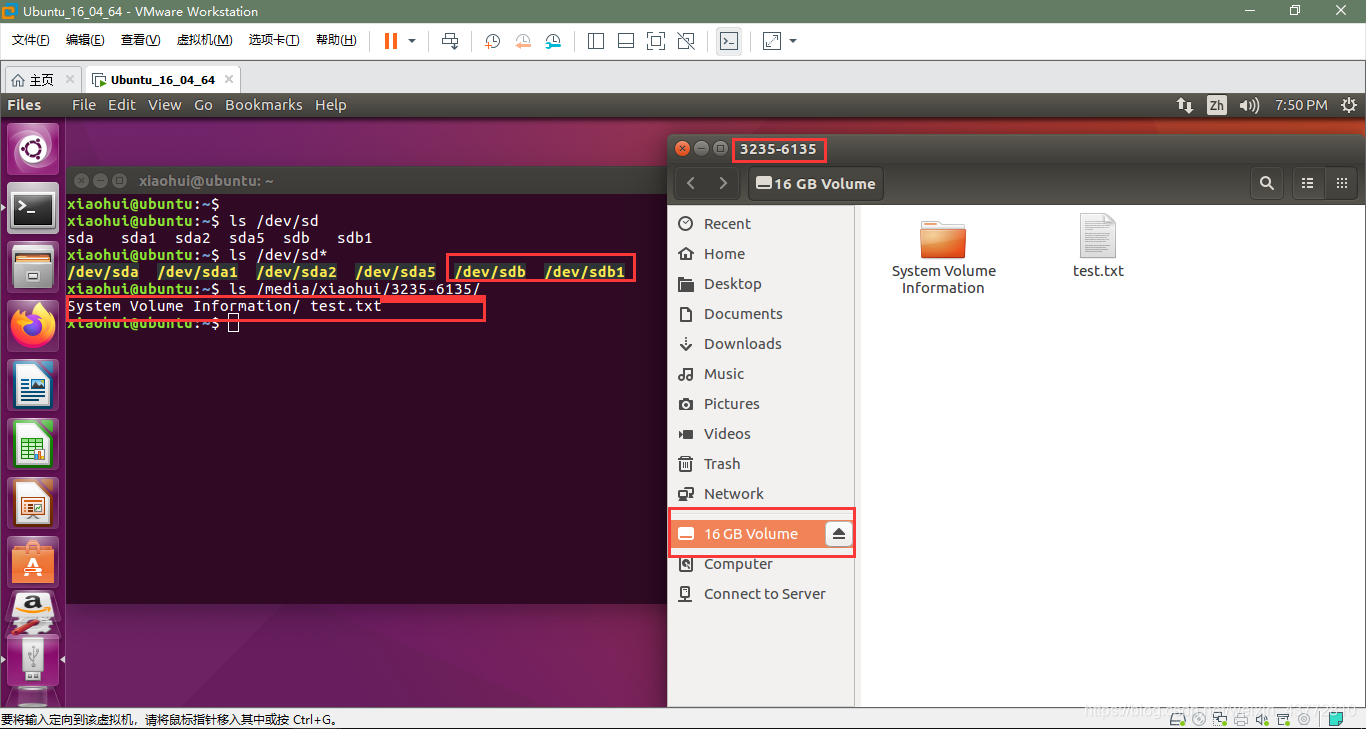This screenshot has height=729, width=1366.
Task: Open the Zh input method indicator
Action: (1216, 105)
